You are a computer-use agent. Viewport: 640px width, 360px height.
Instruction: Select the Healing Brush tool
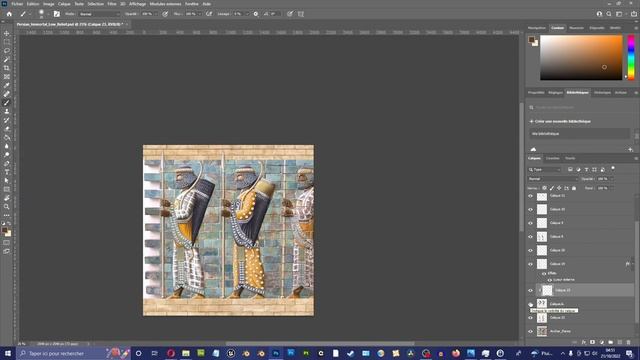point(7,94)
